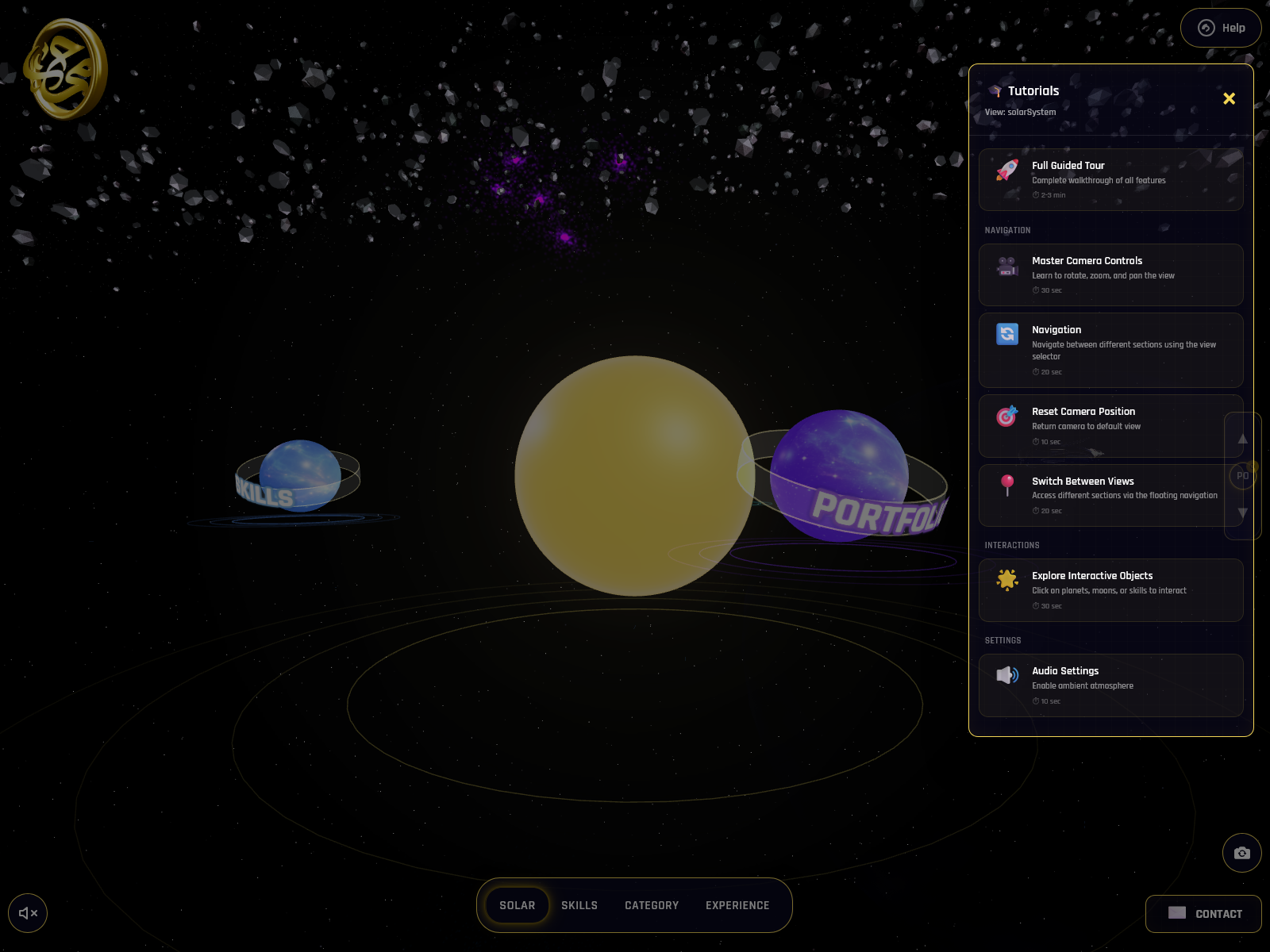
Task: Open Switch Between Views tutorial
Action: tap(1110, 495)
